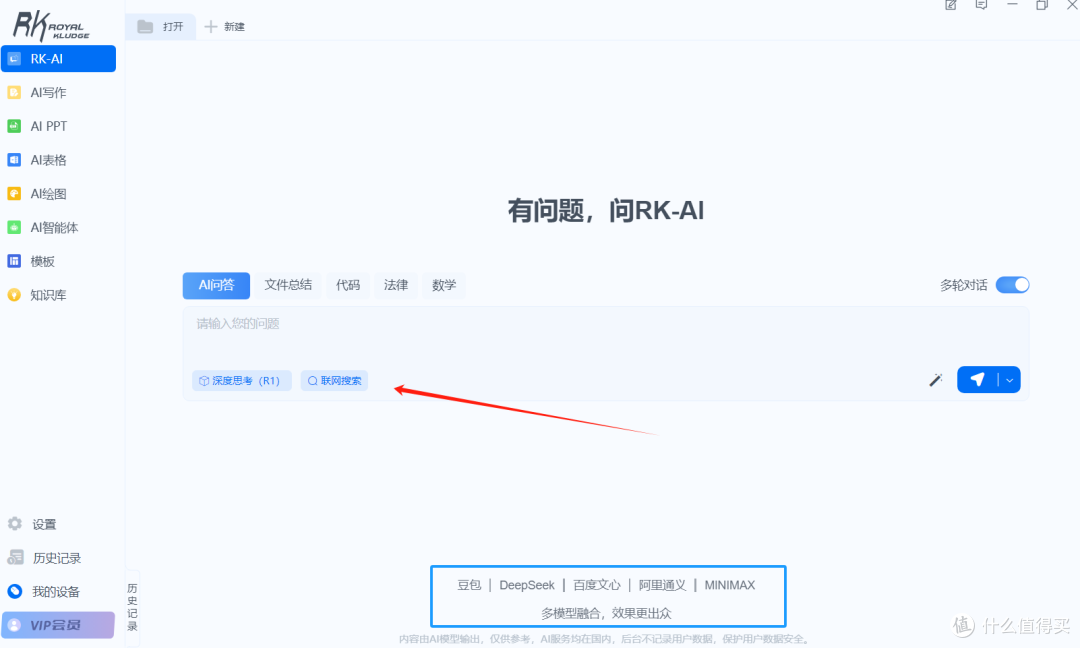Select the 文件总结 tab
Image resolution: width=1080 pixels, height=648 pixels.
(288, 285)
